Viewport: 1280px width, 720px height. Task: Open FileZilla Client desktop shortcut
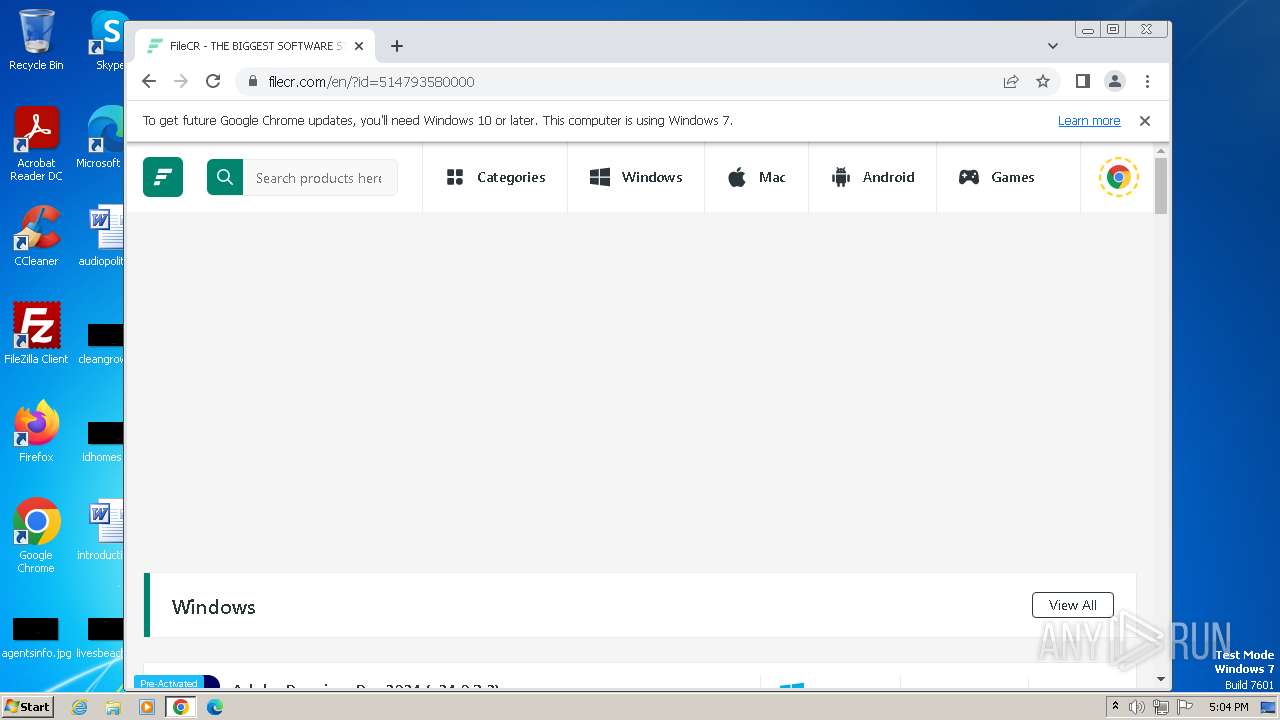36,333
